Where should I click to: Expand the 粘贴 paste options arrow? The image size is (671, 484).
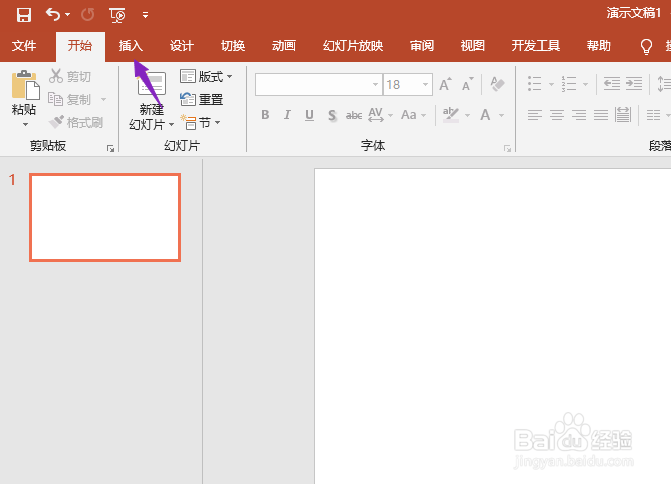pyautogui.click(x=25, y=125)
